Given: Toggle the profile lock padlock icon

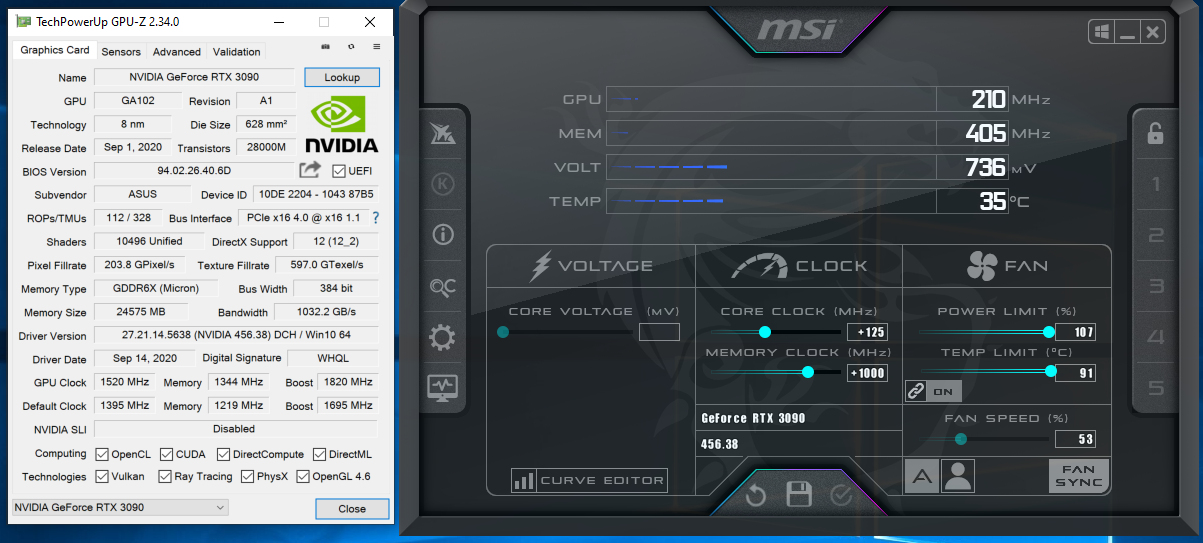Looking at the screenshot, I should pos(1155,133).
